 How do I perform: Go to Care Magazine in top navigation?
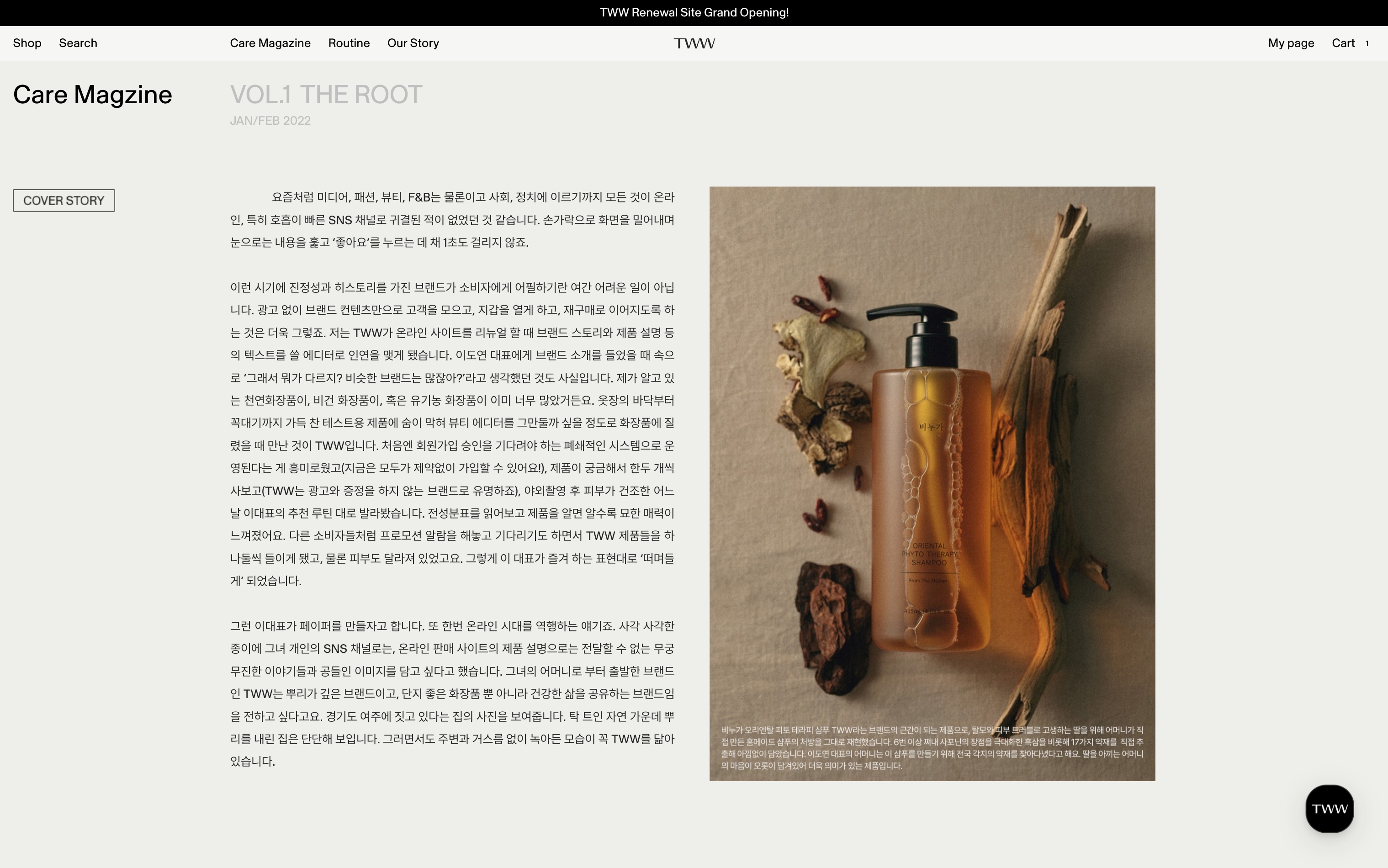(x=270, y=44)
